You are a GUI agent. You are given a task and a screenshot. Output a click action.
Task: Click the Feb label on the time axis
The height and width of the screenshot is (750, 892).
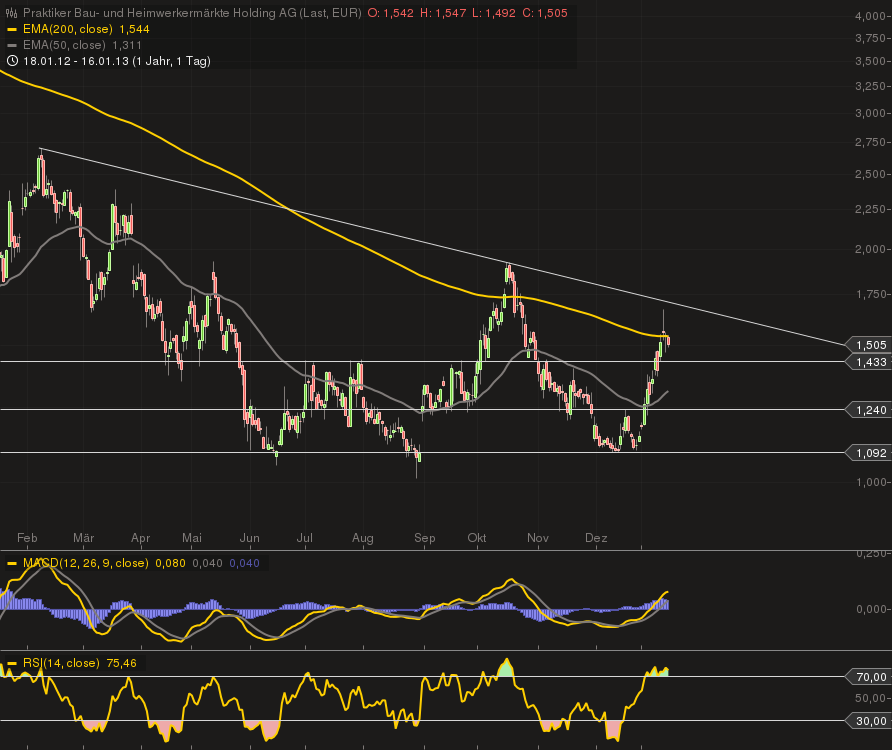[x=28, y=538]
